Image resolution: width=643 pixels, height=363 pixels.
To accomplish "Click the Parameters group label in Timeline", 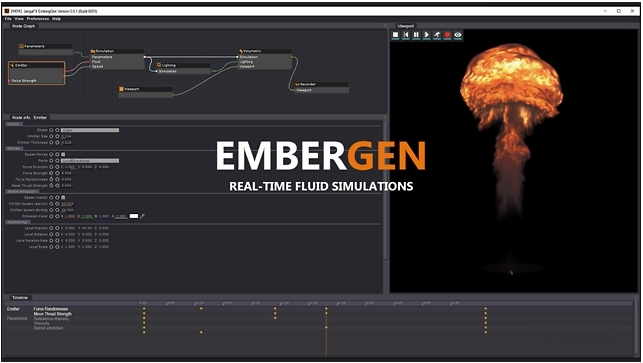I will click(x=17, y=319).
